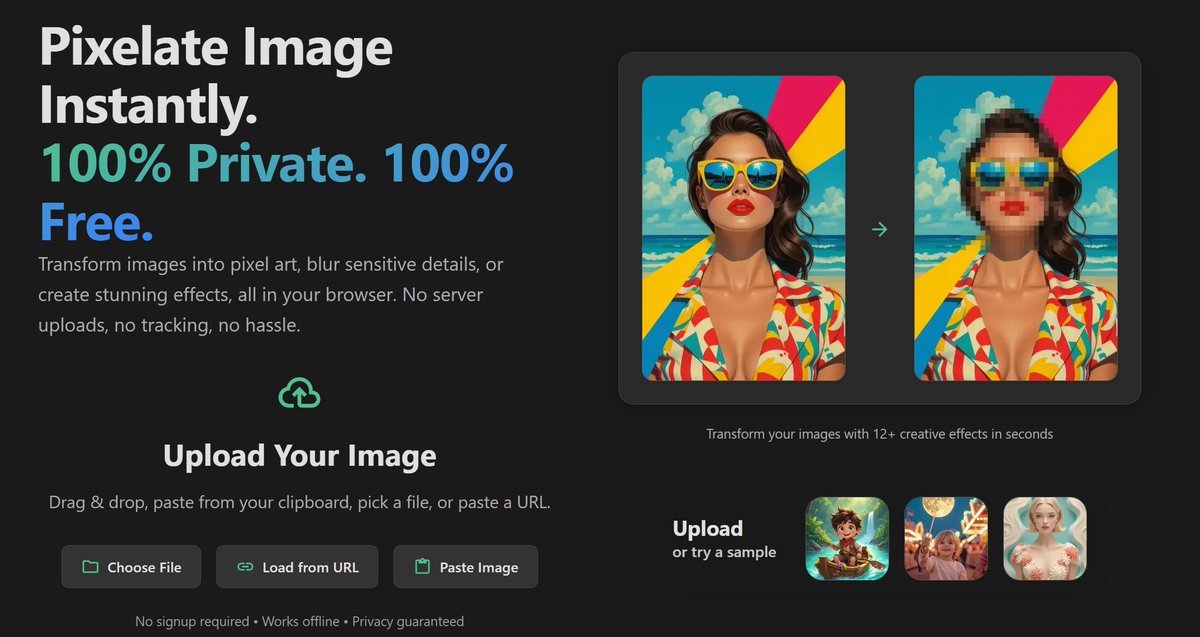Click the "Upload" label beside the samples
Viewport: 1200px width, 637px height.
coord(708,529)
